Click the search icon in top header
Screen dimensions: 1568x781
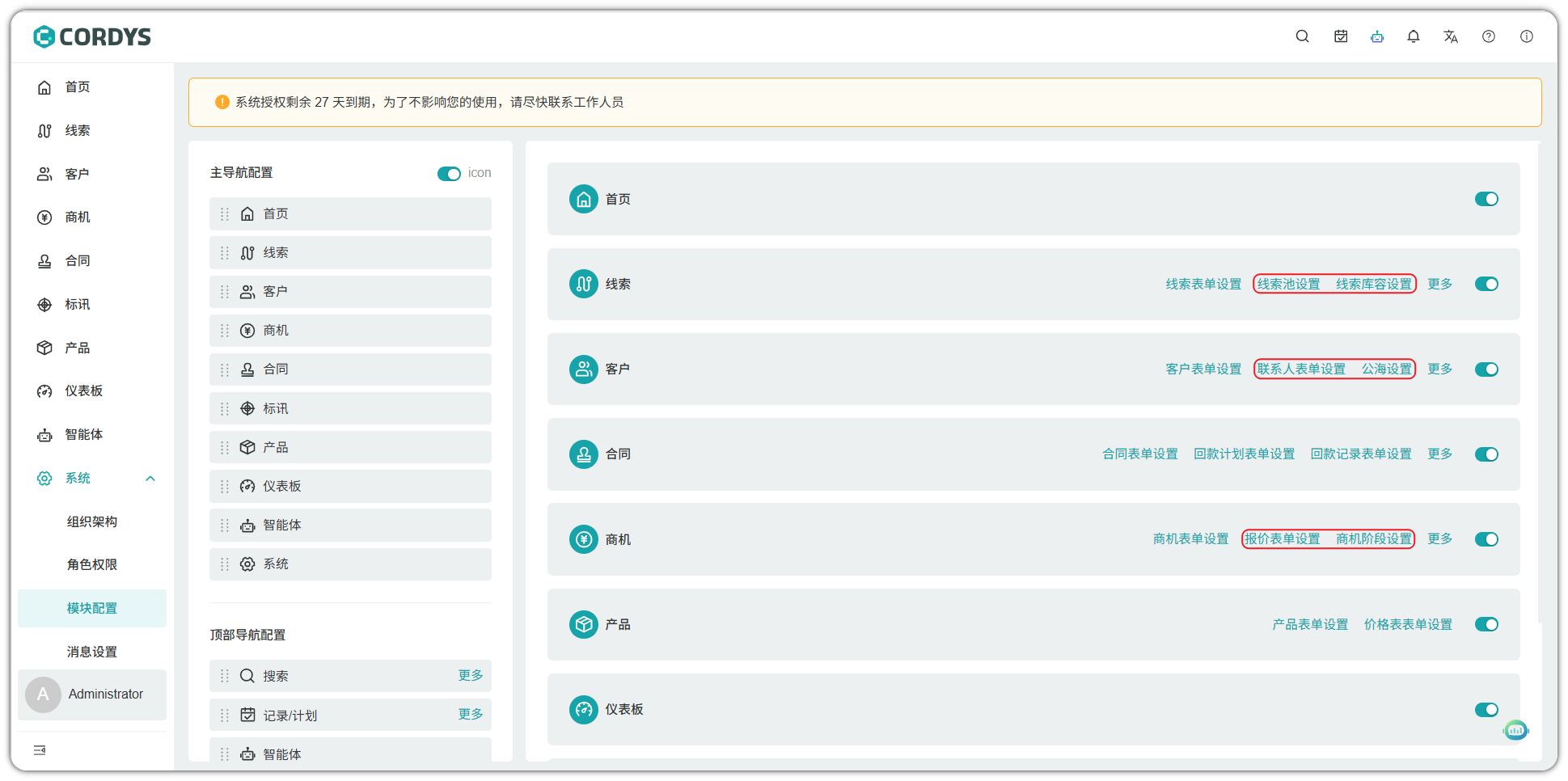coord(1302,36)
